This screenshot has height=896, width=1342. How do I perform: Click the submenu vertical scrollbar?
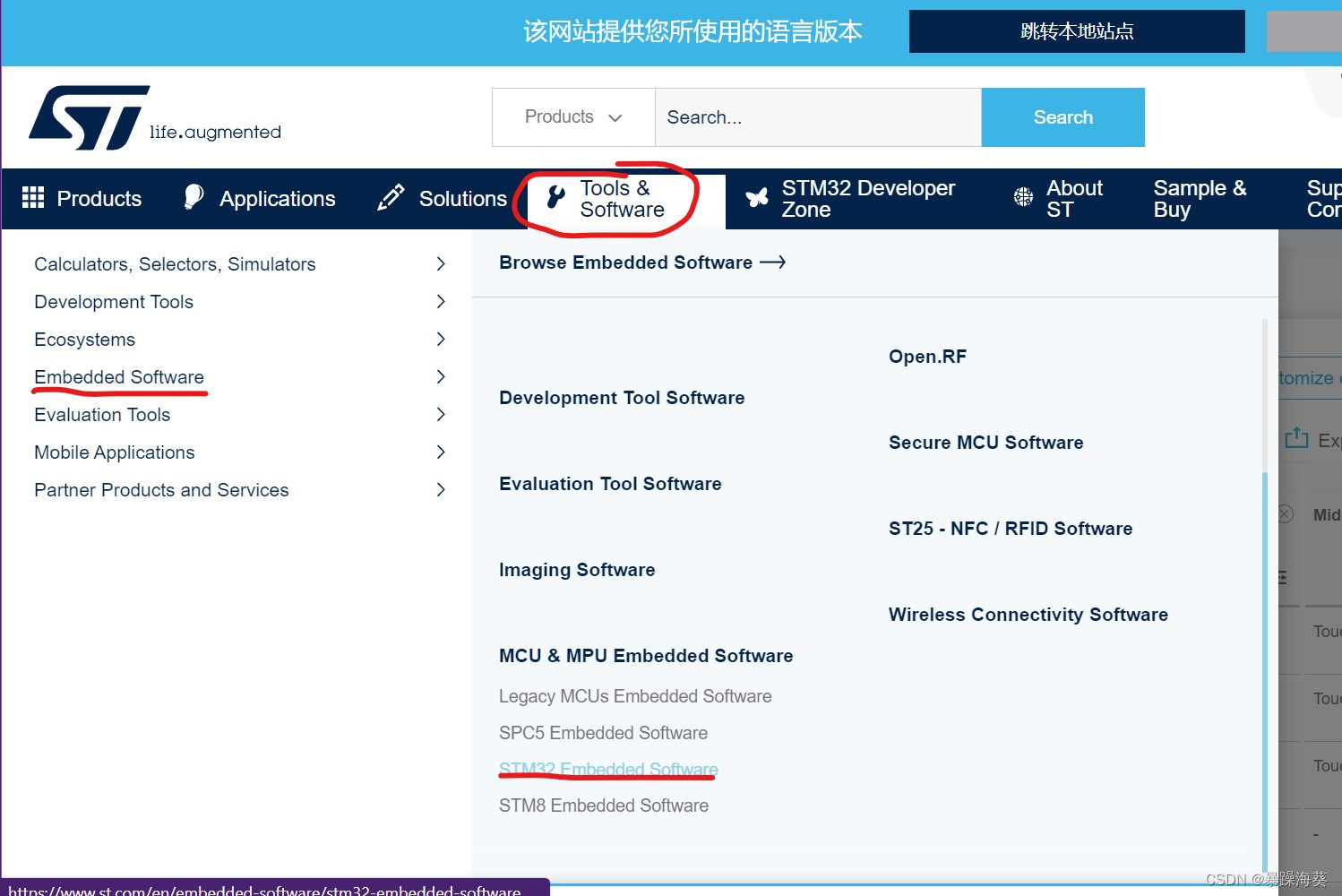coord(1265,672)
